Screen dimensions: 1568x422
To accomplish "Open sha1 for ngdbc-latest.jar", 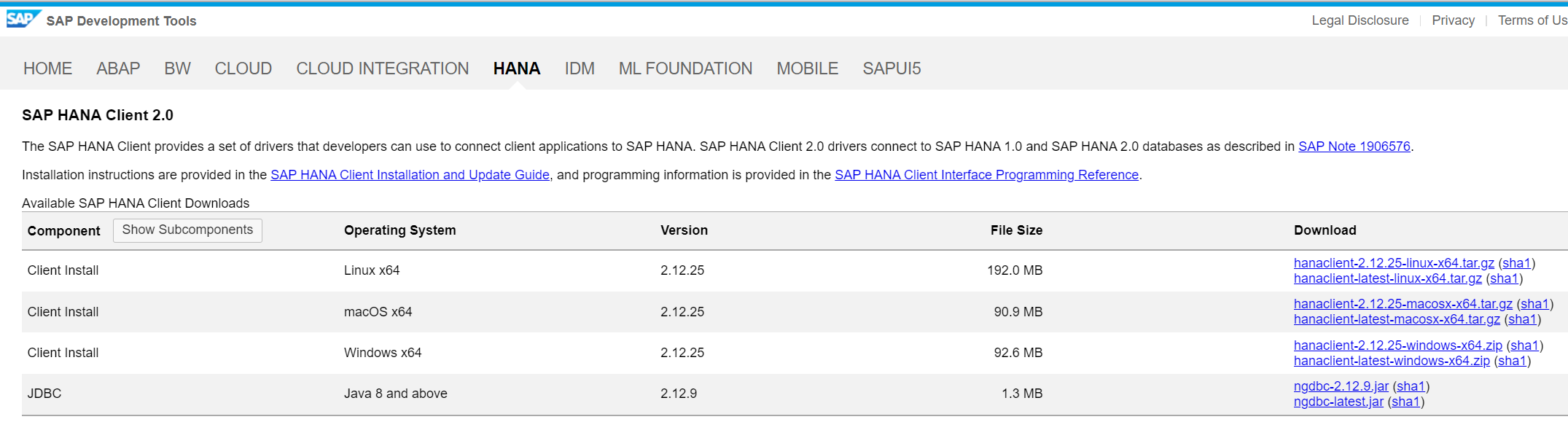I will tap(1406, 402).
